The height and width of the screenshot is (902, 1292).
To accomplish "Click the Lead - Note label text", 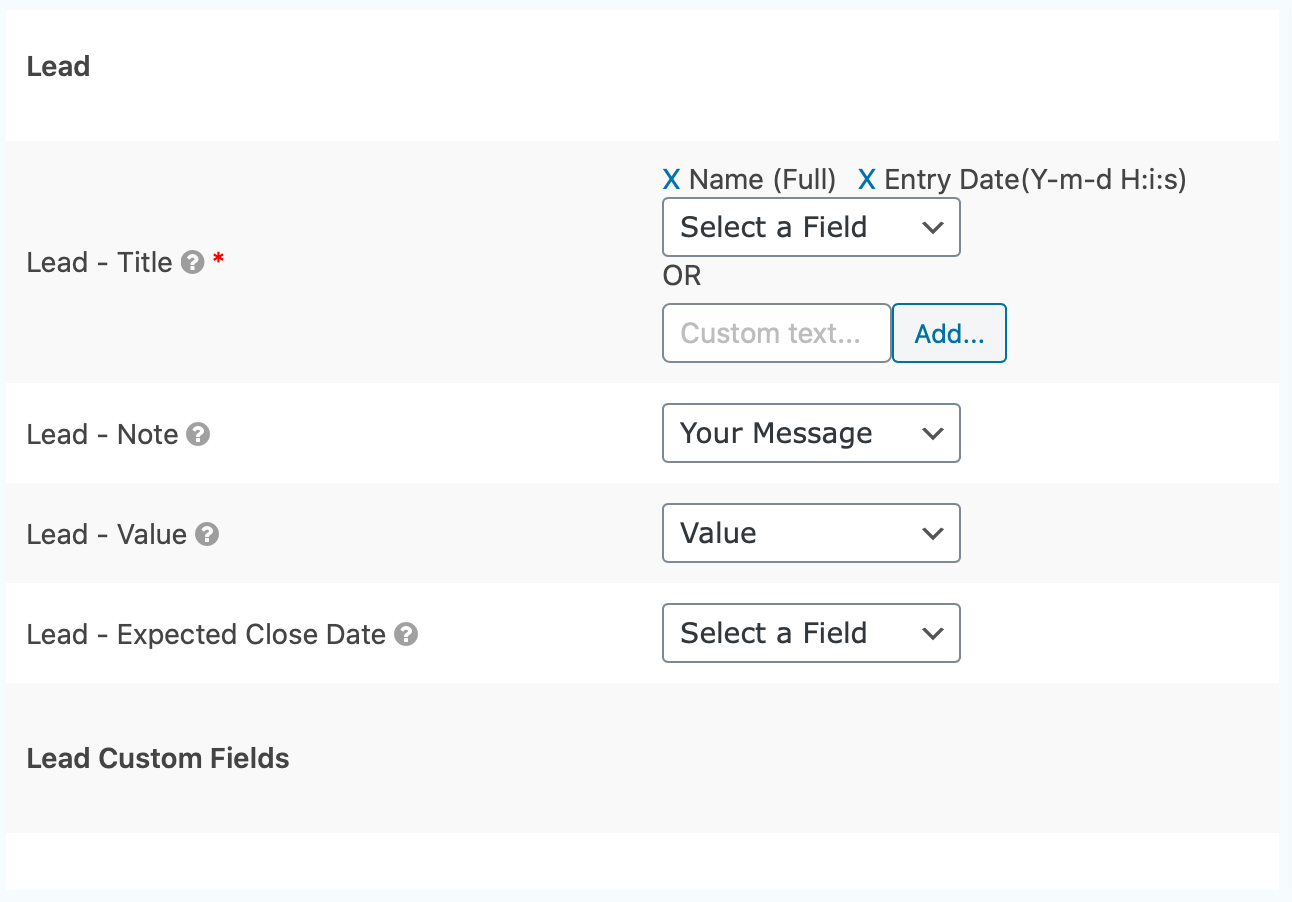I will (102, 434).
